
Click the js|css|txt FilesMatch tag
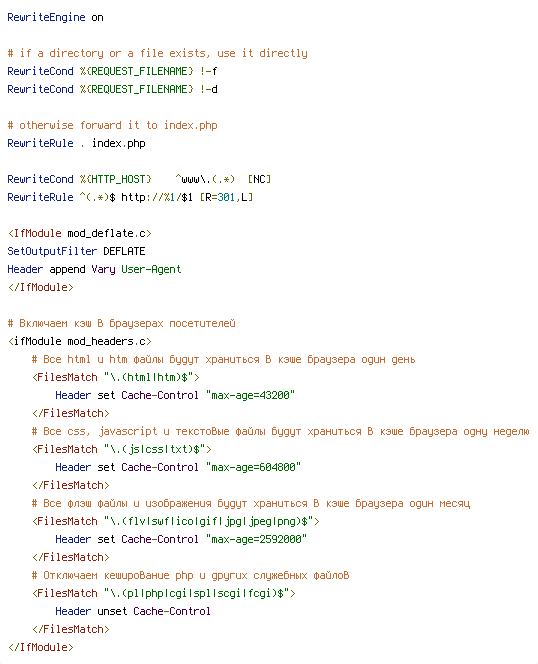(x=122, y=449)
